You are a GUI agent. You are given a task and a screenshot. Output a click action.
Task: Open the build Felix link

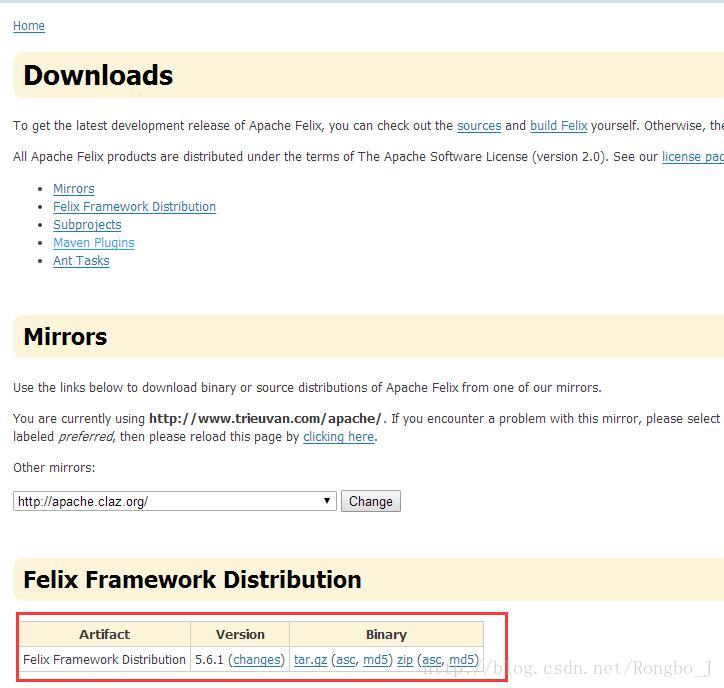559,126
